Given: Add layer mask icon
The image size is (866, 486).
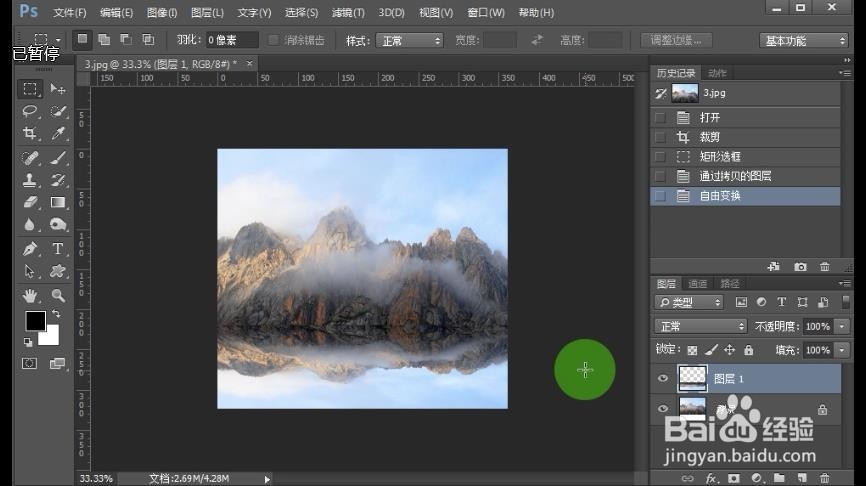Looking at the screenshot, I should (733, 478).
